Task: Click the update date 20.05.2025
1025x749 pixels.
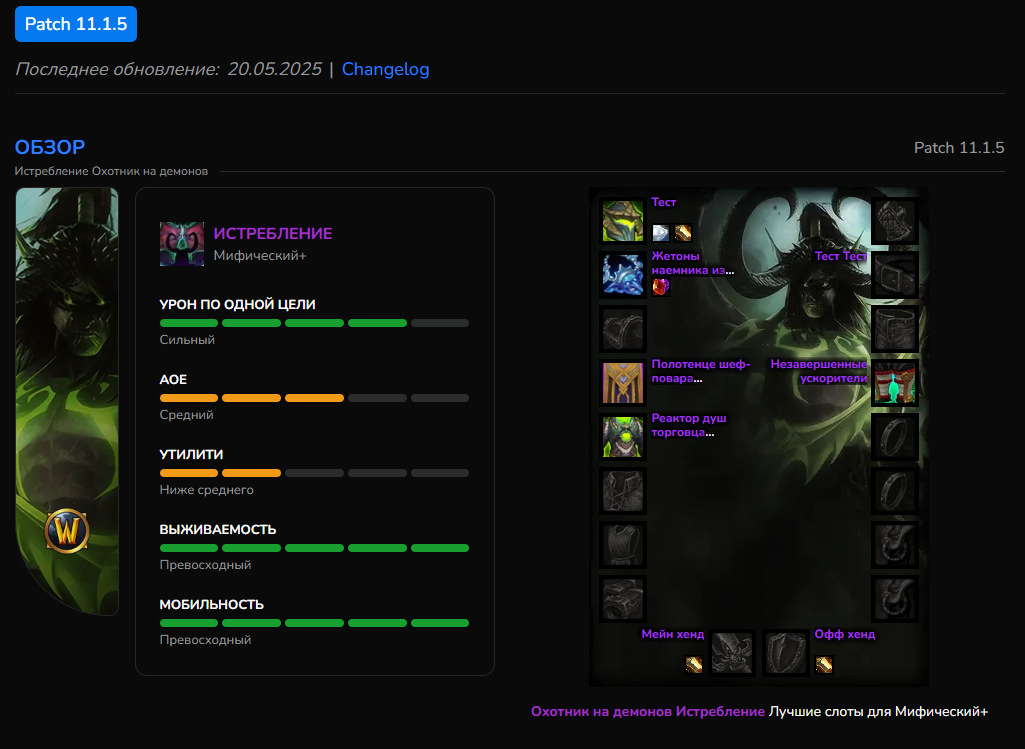Action: (275, 69)
